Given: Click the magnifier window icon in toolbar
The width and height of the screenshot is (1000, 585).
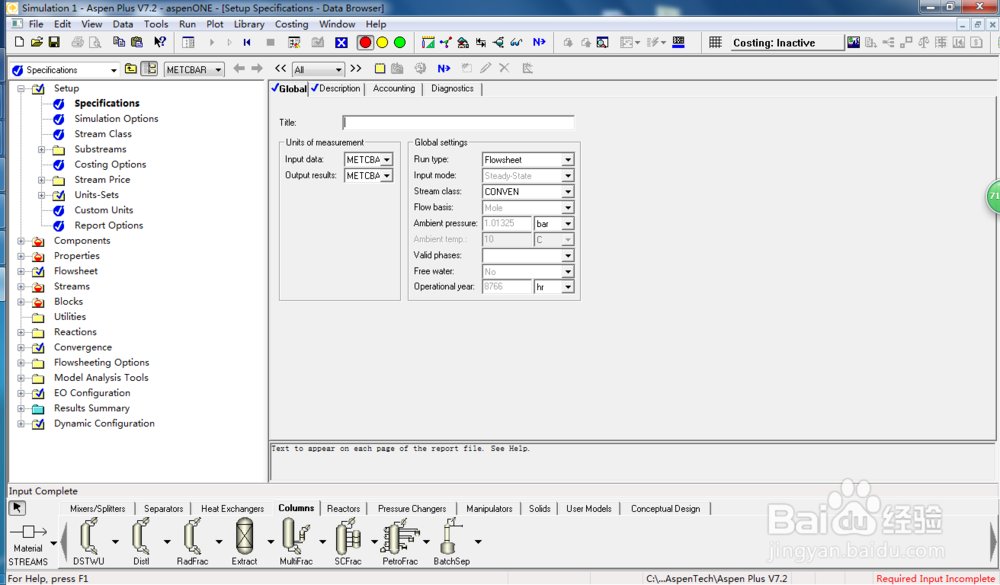Looking at the screenshot, I should coord(602,42).
